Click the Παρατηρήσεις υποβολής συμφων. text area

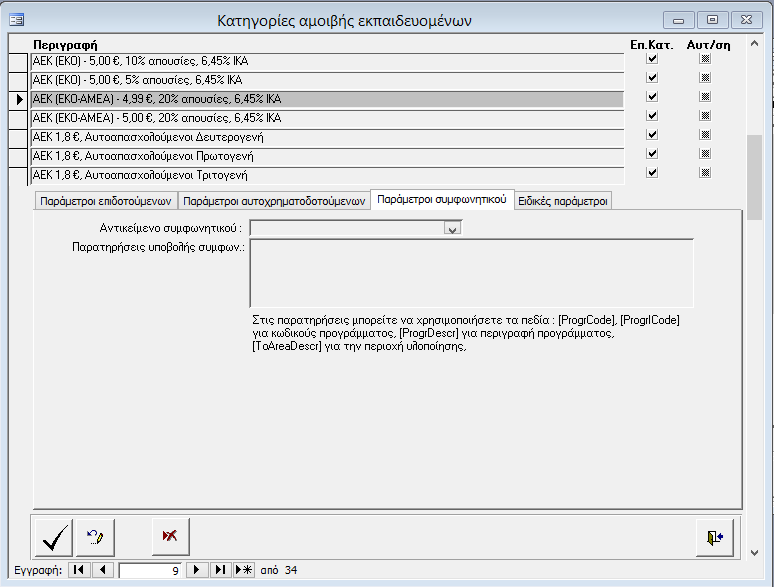(x=471, y=271)
